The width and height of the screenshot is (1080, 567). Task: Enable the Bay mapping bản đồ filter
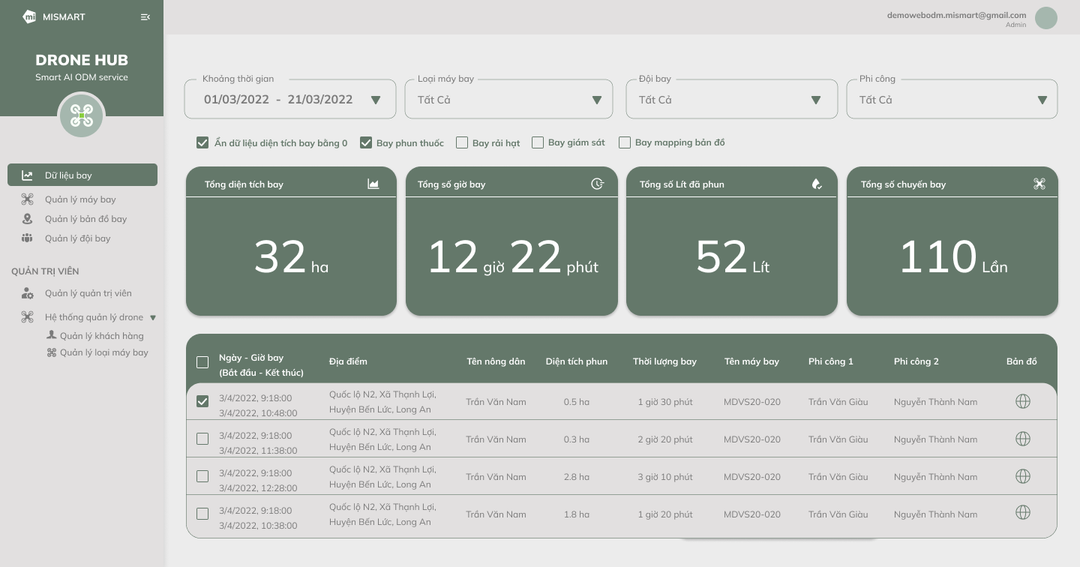tap(625, 143)
